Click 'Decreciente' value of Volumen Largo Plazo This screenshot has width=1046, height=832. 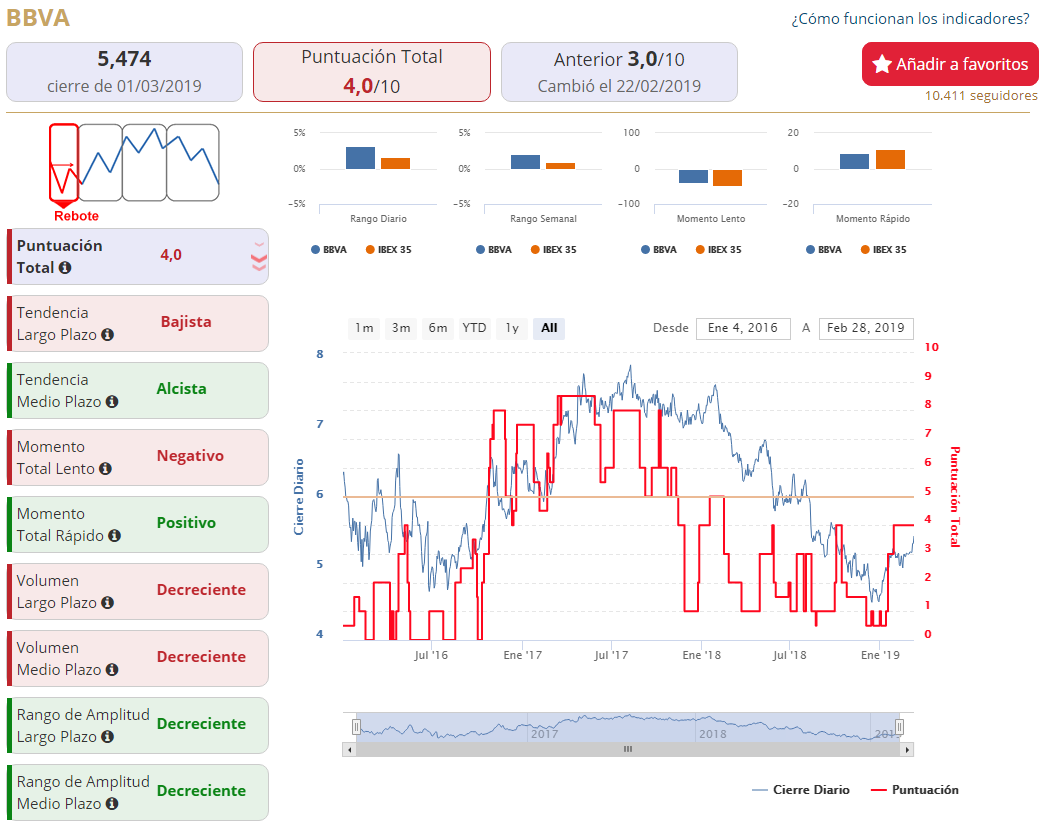click(x=201, y=590)
